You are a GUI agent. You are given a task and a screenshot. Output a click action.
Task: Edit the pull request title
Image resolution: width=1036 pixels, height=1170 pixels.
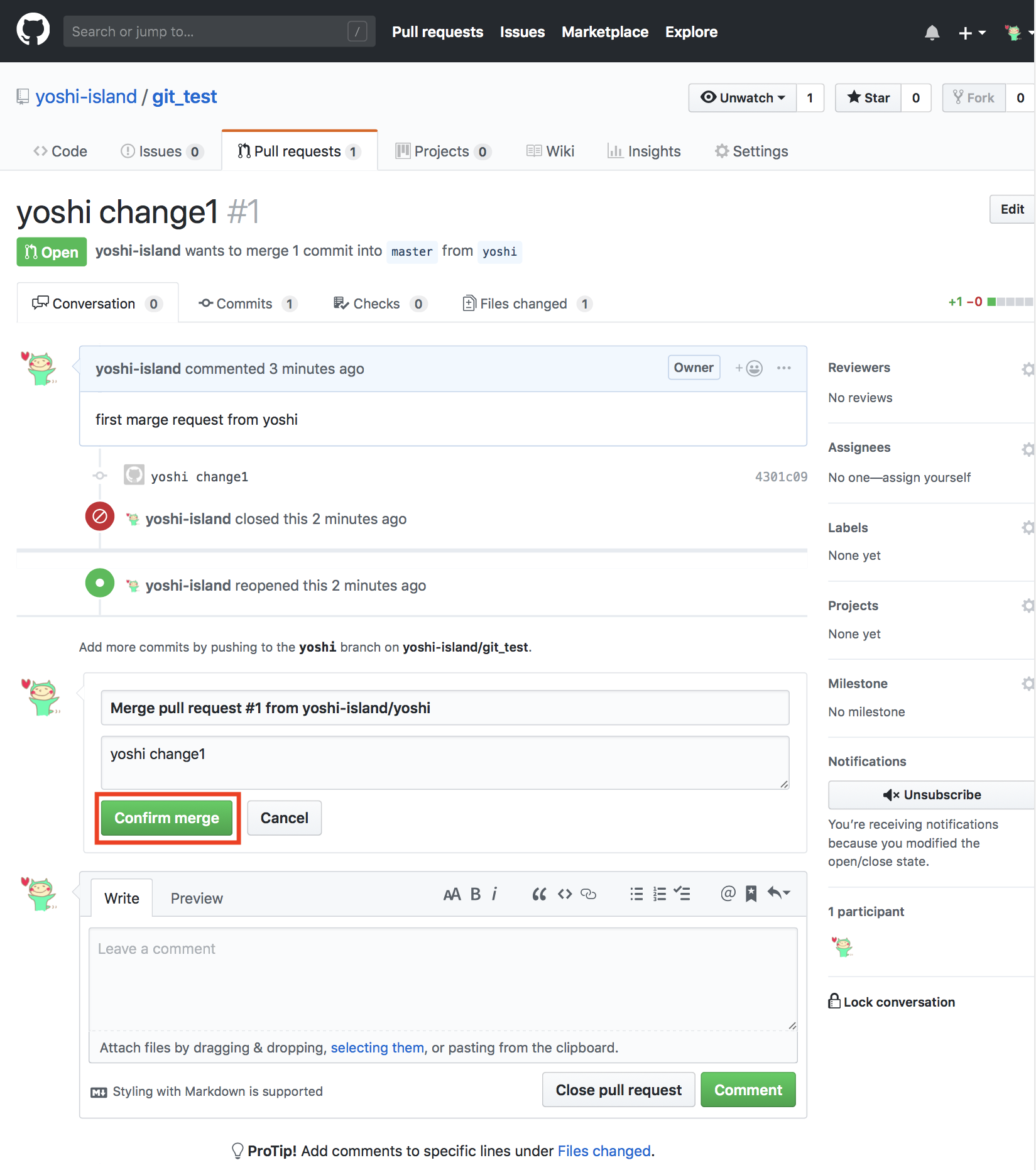pyautogui.click(x=1012, y=209)
